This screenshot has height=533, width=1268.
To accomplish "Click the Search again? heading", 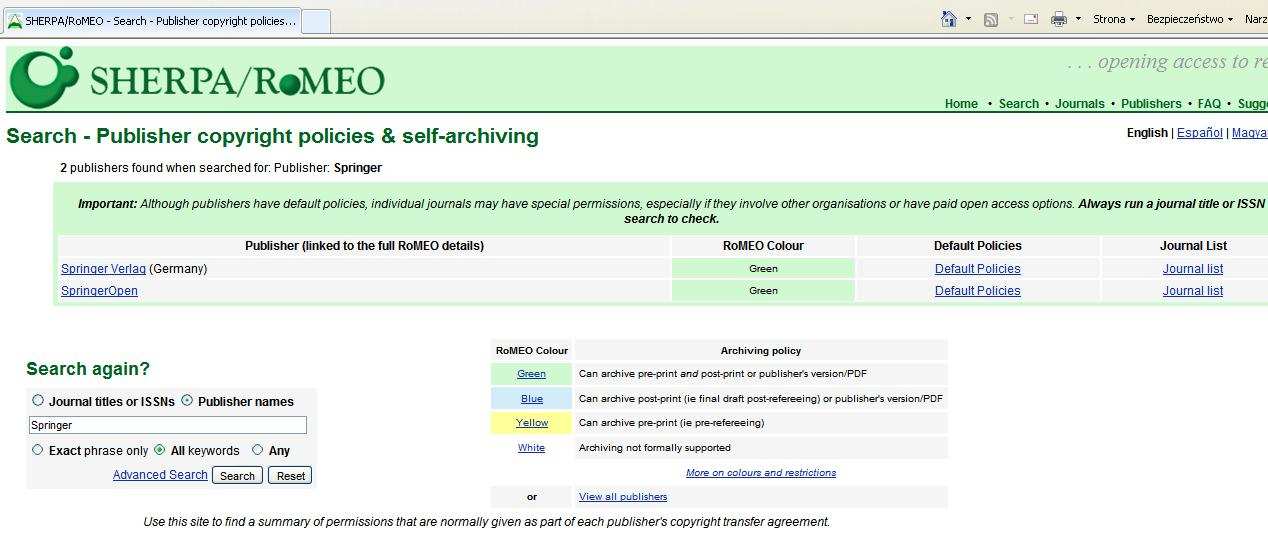I will (88, 369).
